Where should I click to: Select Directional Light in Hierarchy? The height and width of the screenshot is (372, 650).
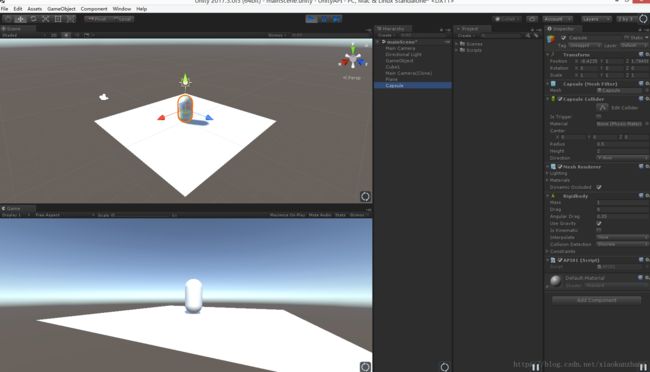click(x=403, y=54)
